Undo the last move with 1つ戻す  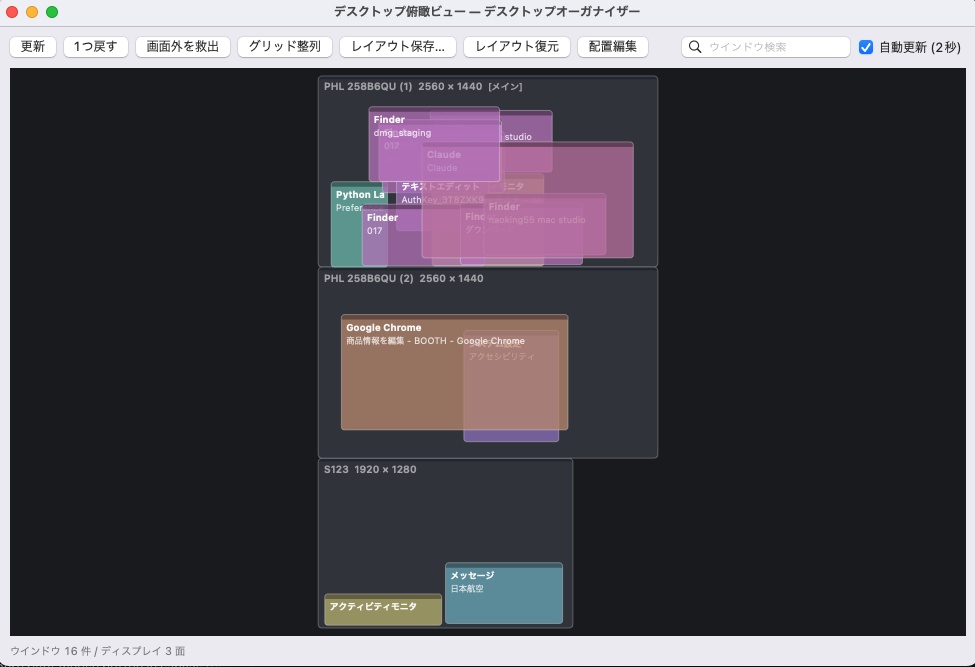96,47
